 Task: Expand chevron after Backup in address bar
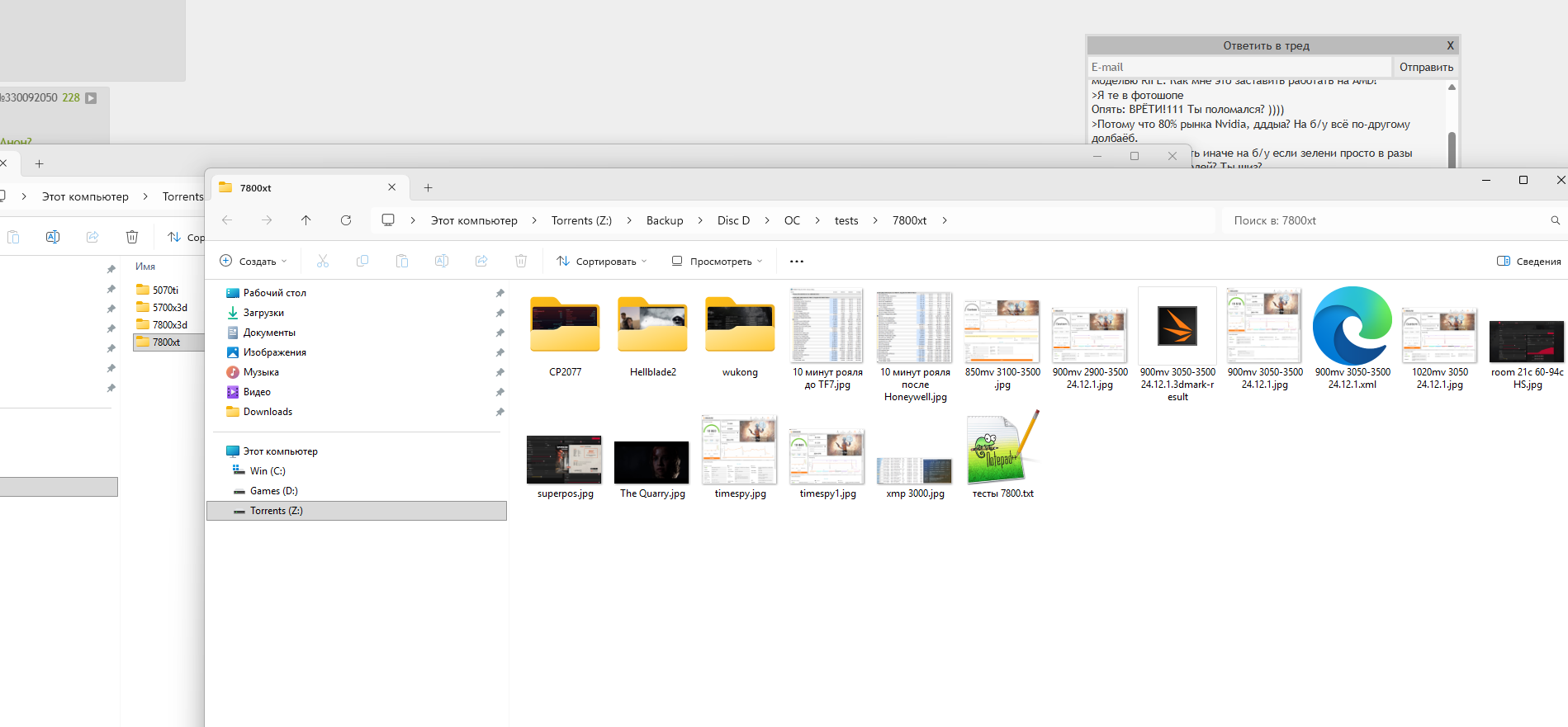coord(700,220)
